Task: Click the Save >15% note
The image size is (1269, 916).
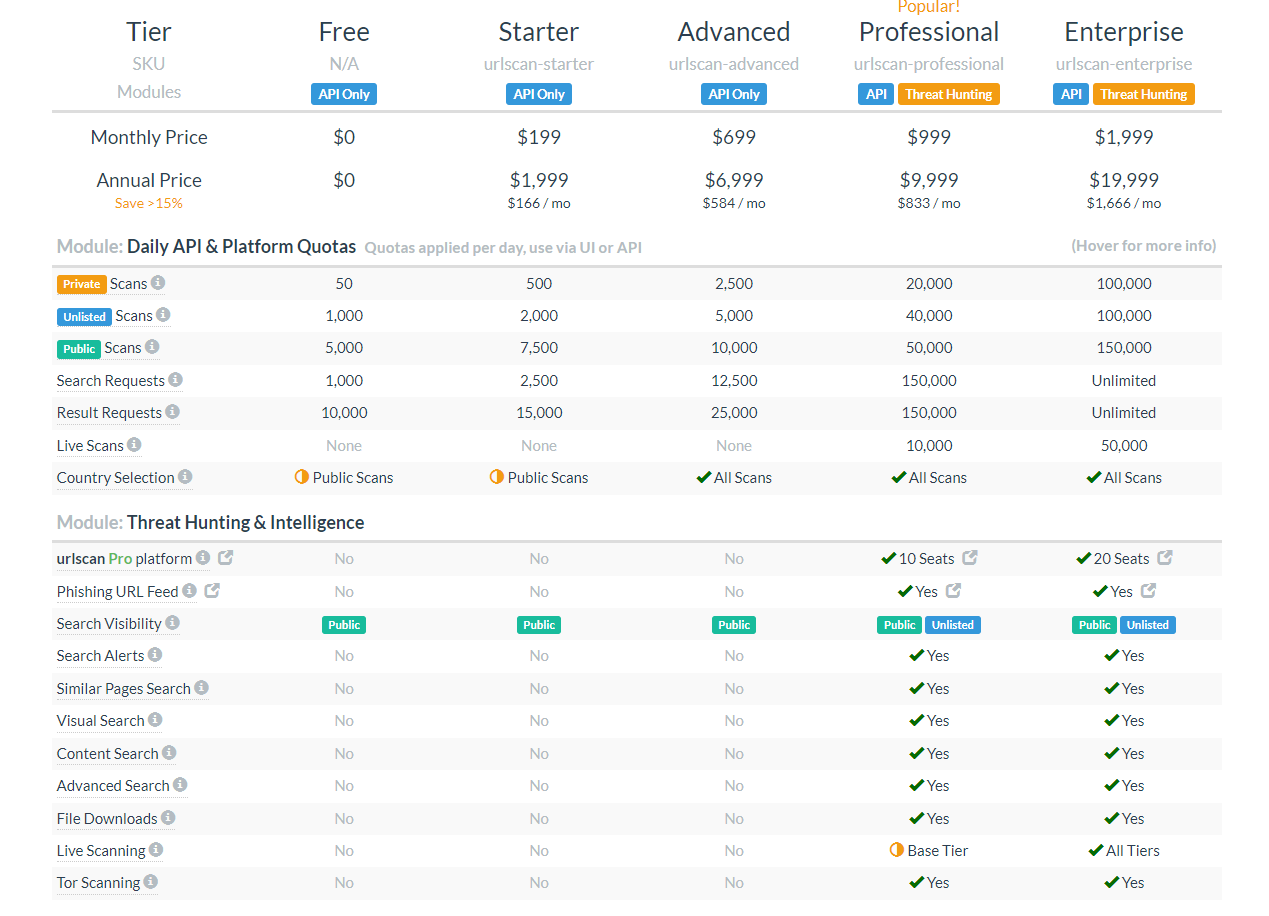Action: point(149,203)
